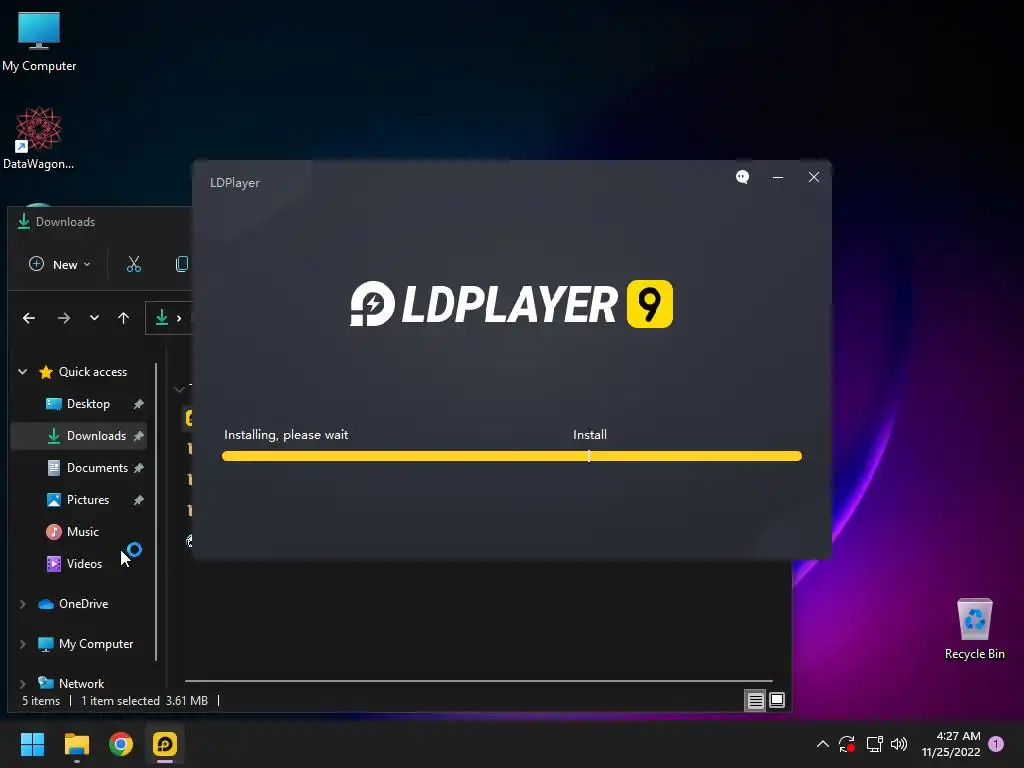This screenshot has height=768, width=1024.
Task: Open DataWagon desktop shortcut
Action: tap(39, 138)
